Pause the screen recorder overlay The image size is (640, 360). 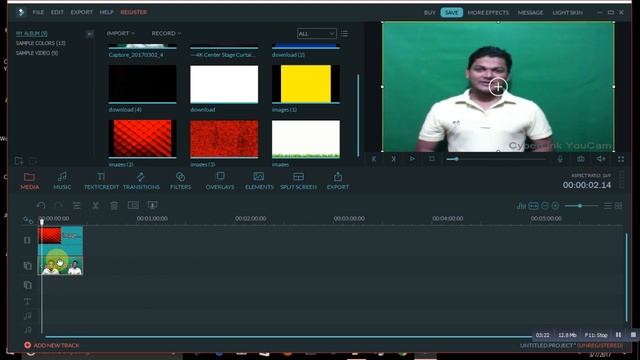click(x=618, y=335)
